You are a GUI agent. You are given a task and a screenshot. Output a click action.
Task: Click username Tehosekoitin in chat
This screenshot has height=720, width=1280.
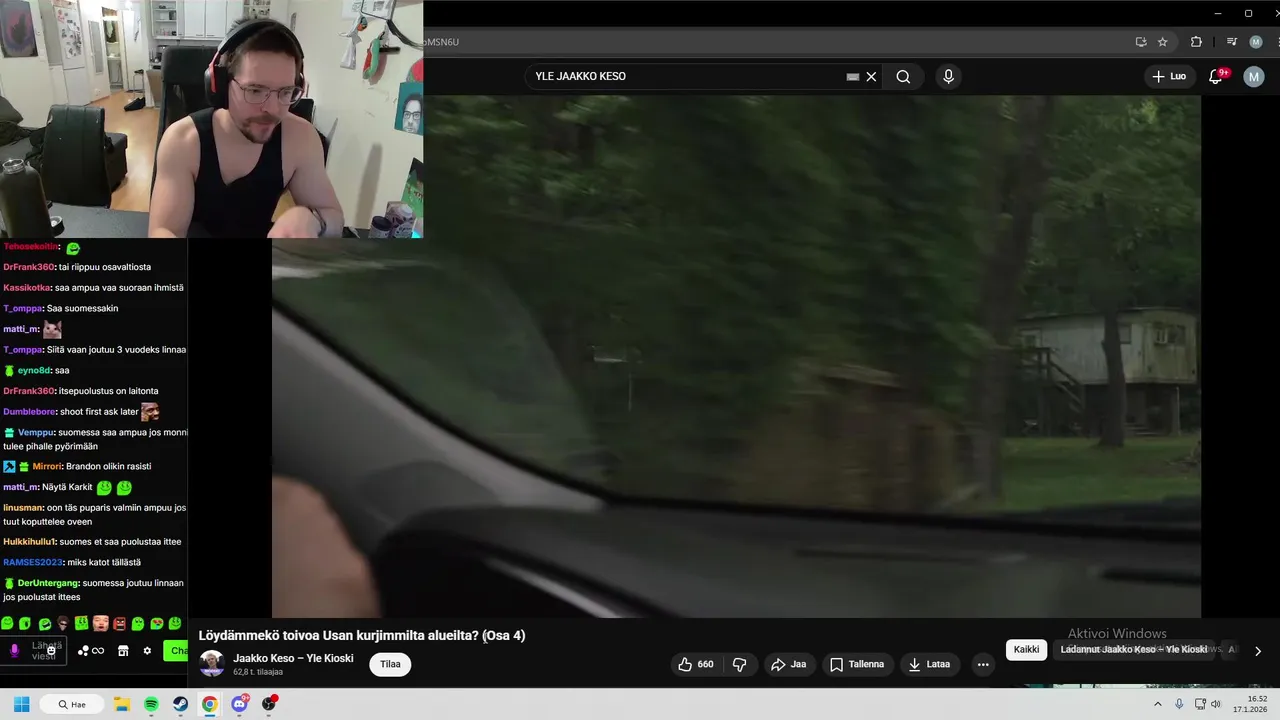click(30, 247)
